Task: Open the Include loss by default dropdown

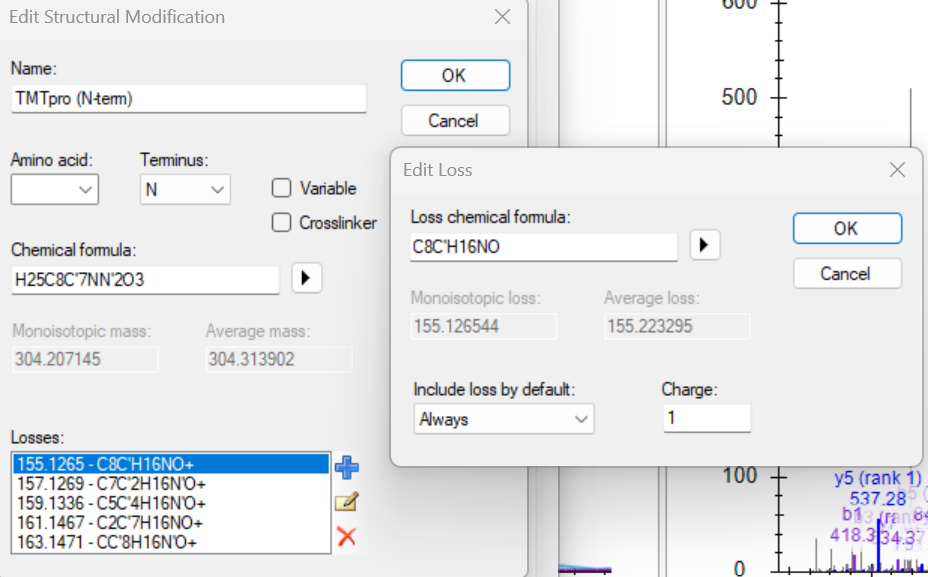Action: tap(504, 419)
